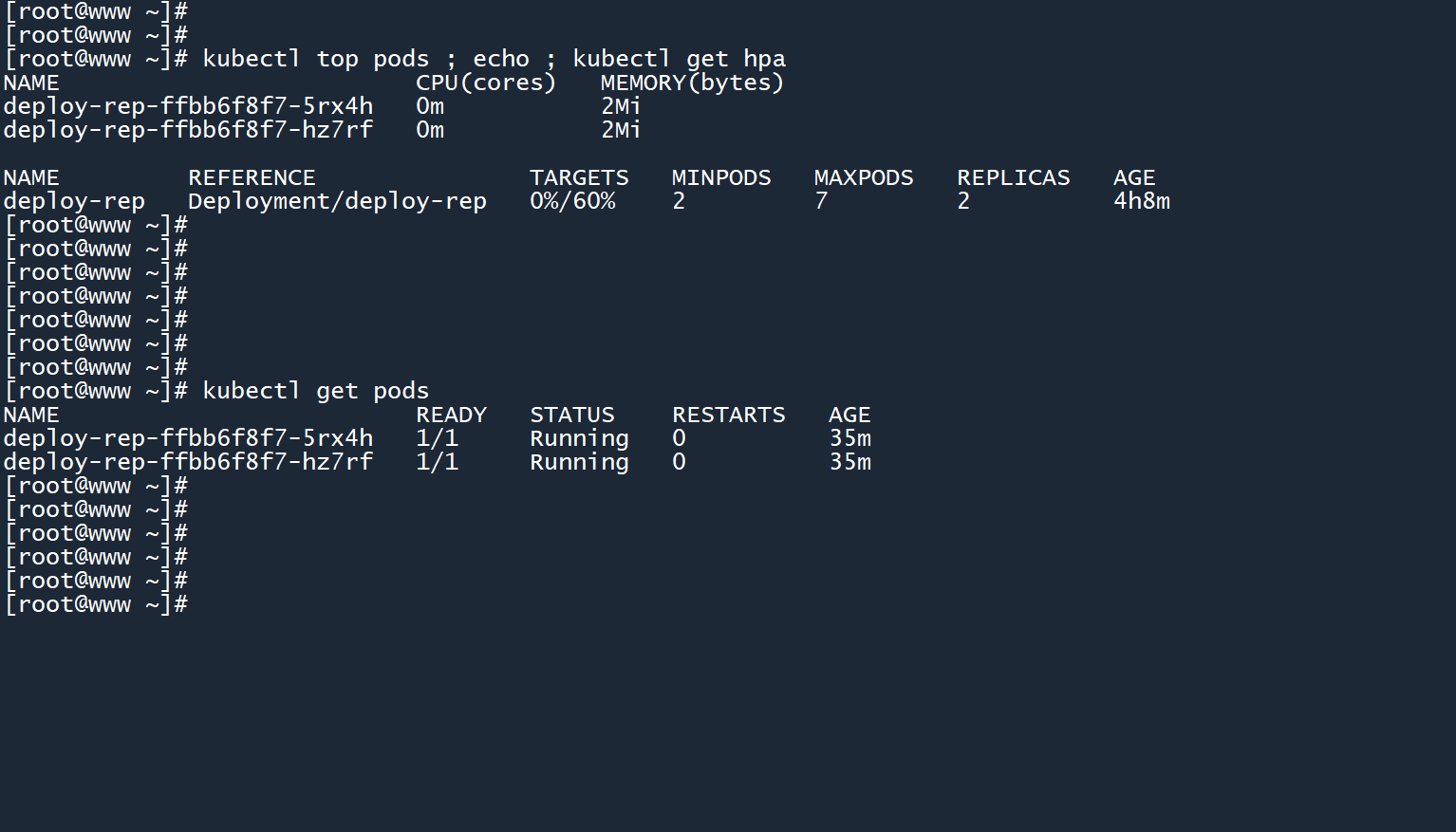1456x832 pixels.
Task: Click the 'kubectl get hpa' command text
Action: (679, 59)
